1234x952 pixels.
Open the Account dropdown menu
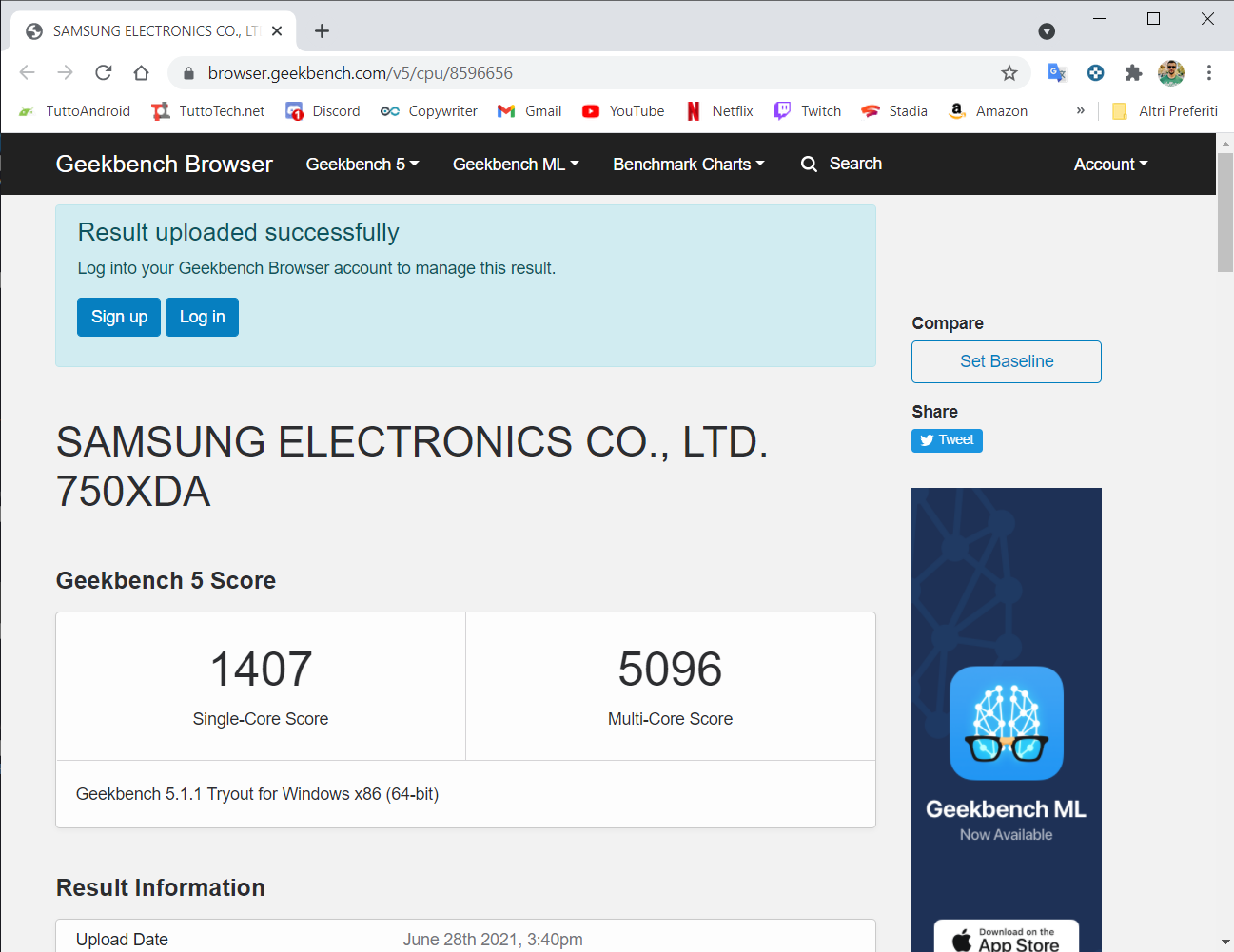[1110, 165]
